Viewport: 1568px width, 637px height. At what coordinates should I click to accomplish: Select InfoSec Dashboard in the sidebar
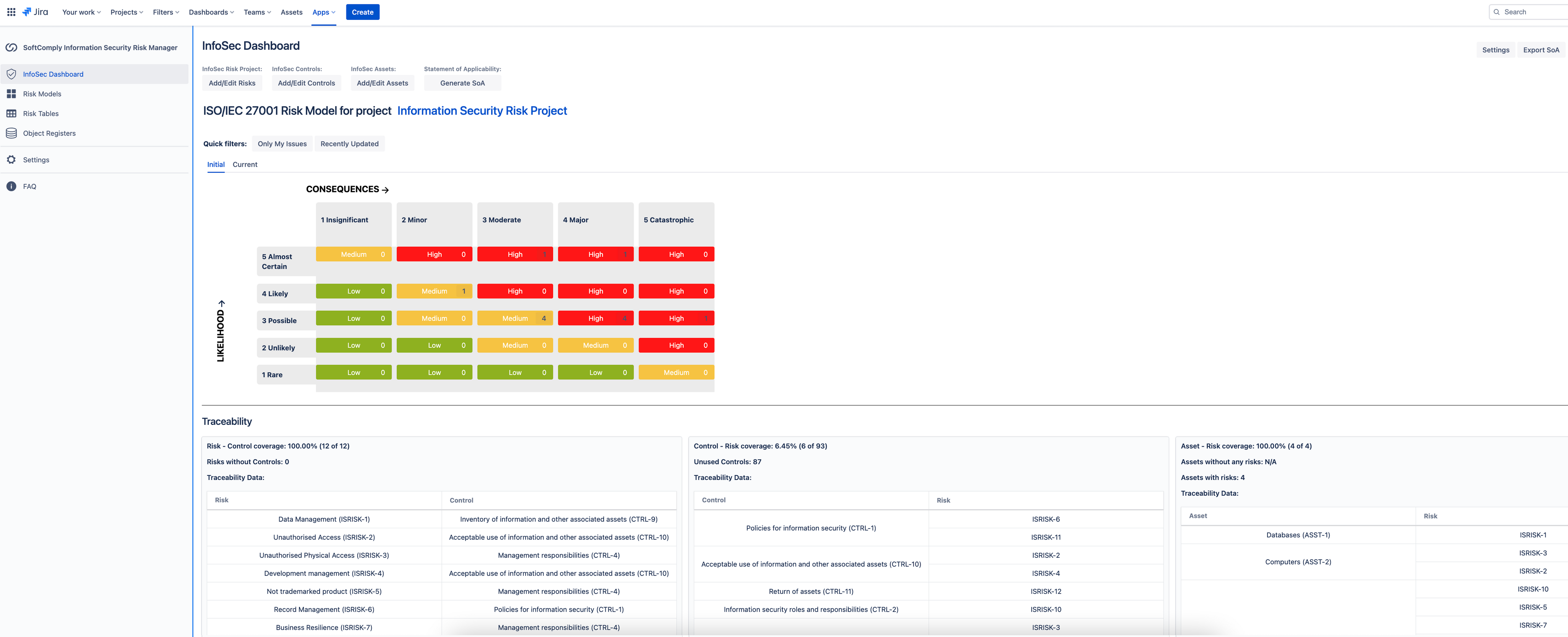pos(53,74)
